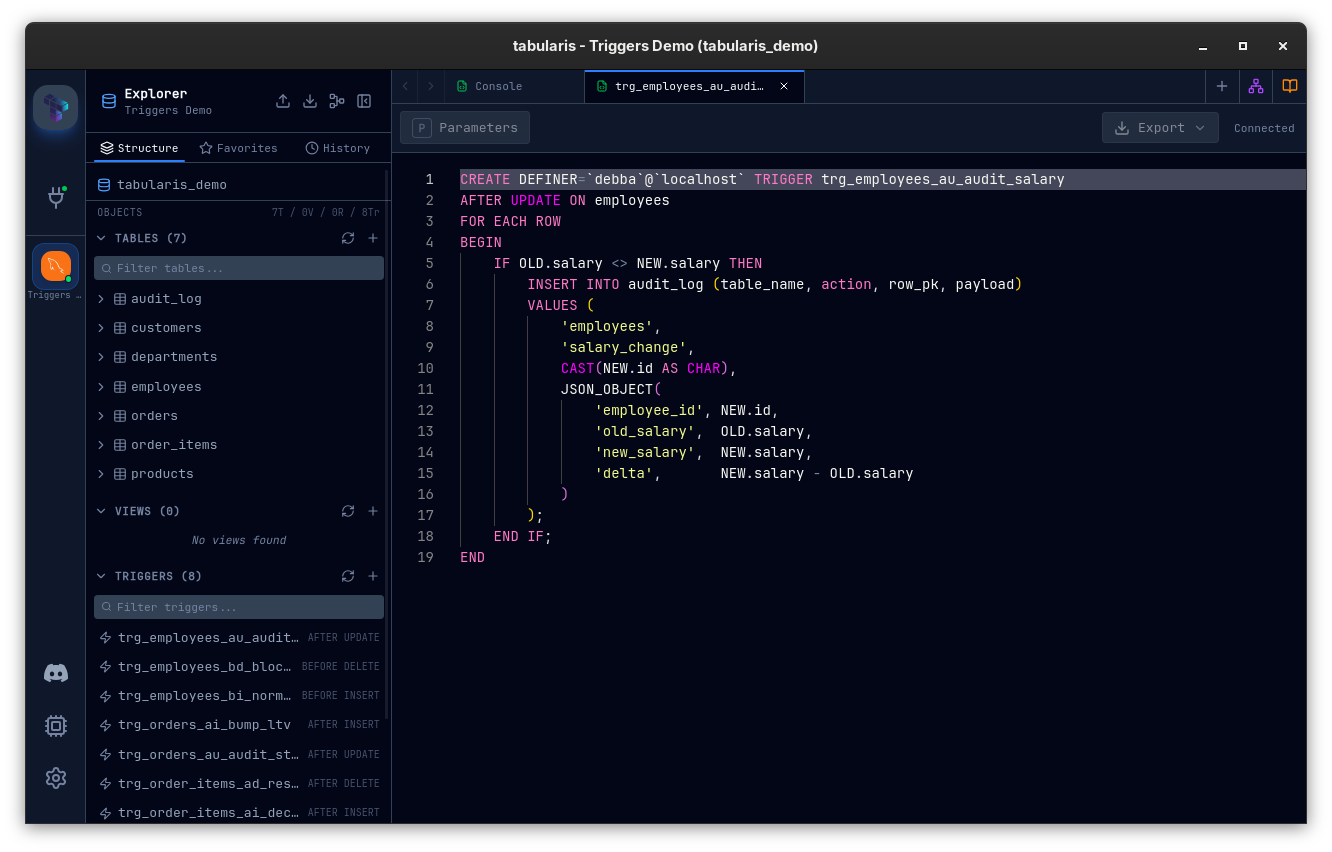Close the trg_employees_au_audi tab

[784, 86]
